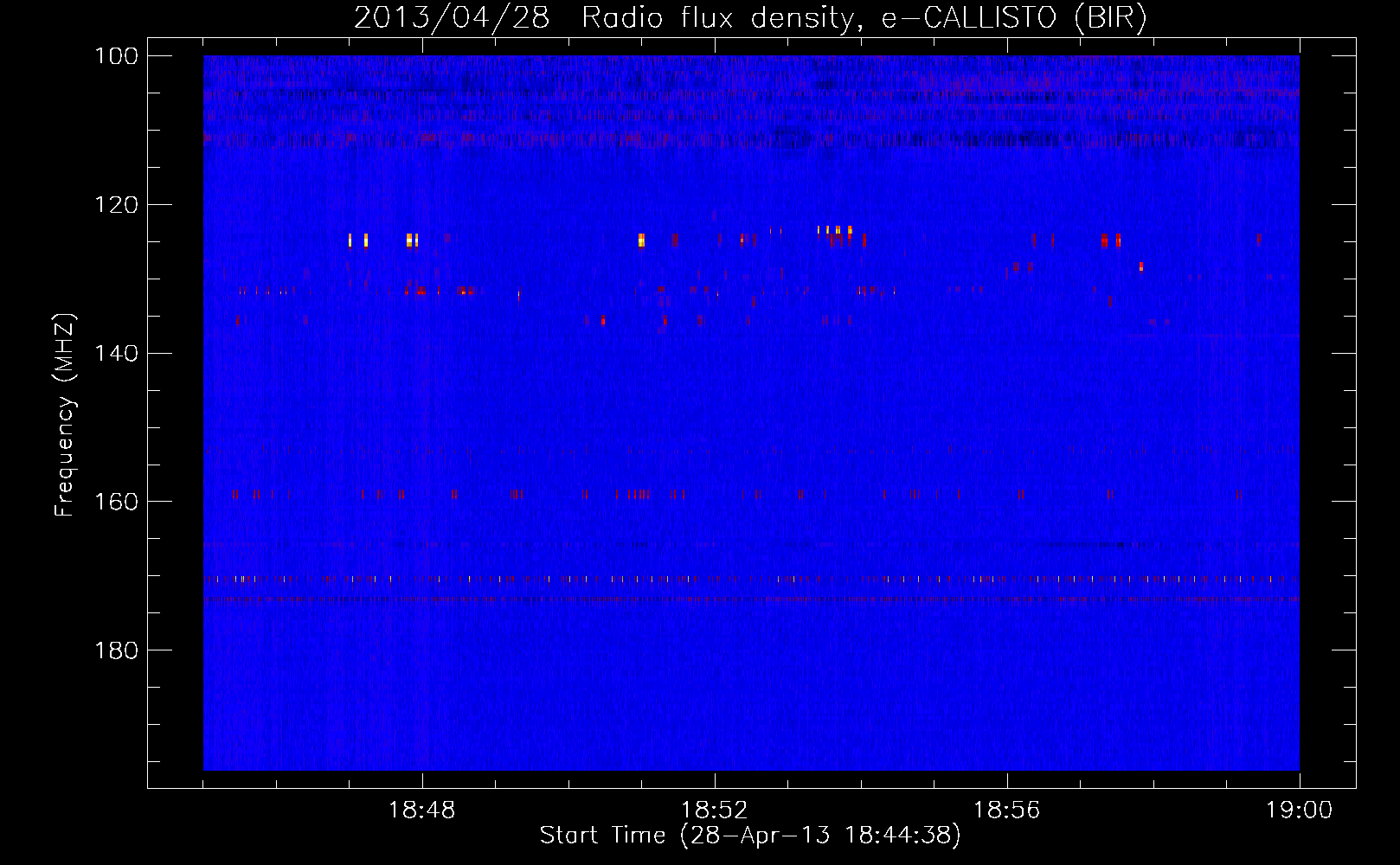Click the 180 frequency tick label
Image resolution: width=1400 pixels, height=865 pixels.
point(116,650)
